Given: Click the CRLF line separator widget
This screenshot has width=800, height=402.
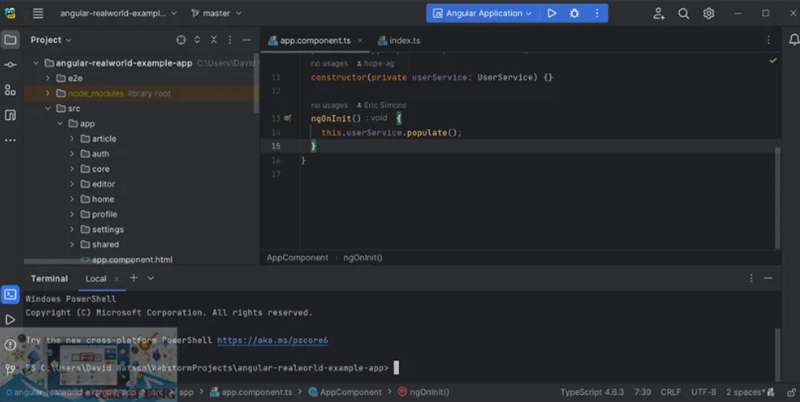Looking at the screenshot, I should click(670, 392).
